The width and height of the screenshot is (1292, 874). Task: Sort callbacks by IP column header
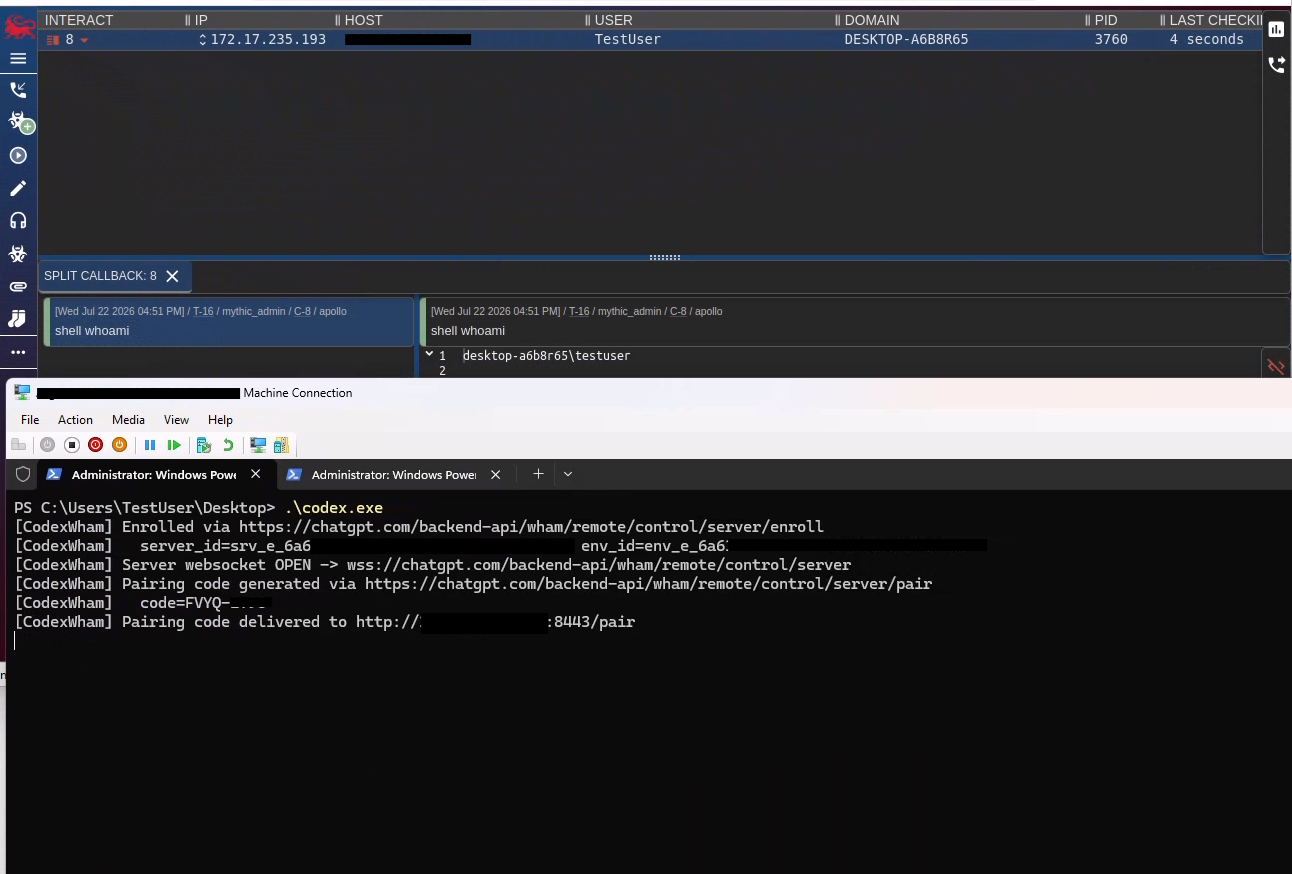pyautogui.click(x=201, y=20)
